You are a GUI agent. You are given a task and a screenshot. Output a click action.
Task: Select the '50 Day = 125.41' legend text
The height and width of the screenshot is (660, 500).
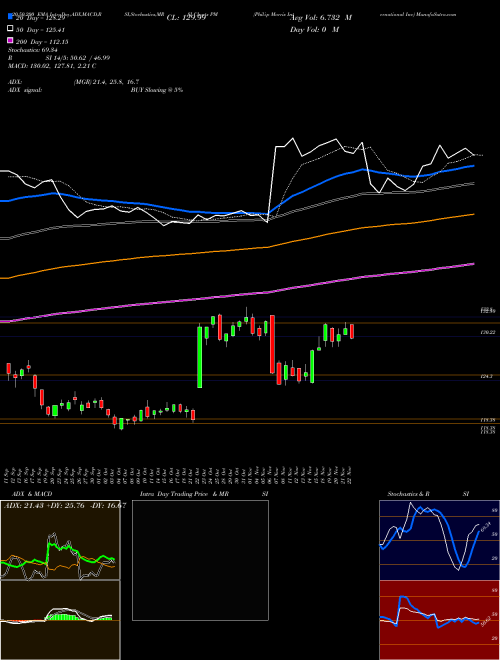pos(42,30)
